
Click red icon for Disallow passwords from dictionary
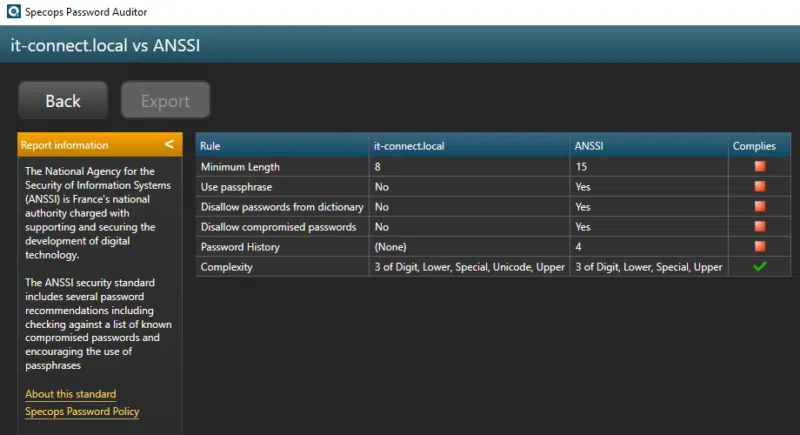[760, 207]
